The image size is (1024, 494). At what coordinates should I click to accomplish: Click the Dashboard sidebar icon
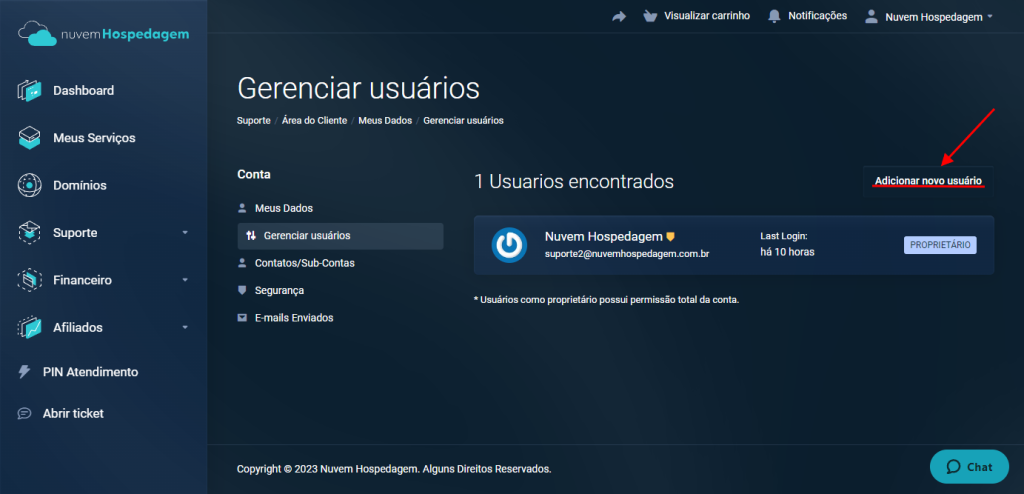[30, 91]
